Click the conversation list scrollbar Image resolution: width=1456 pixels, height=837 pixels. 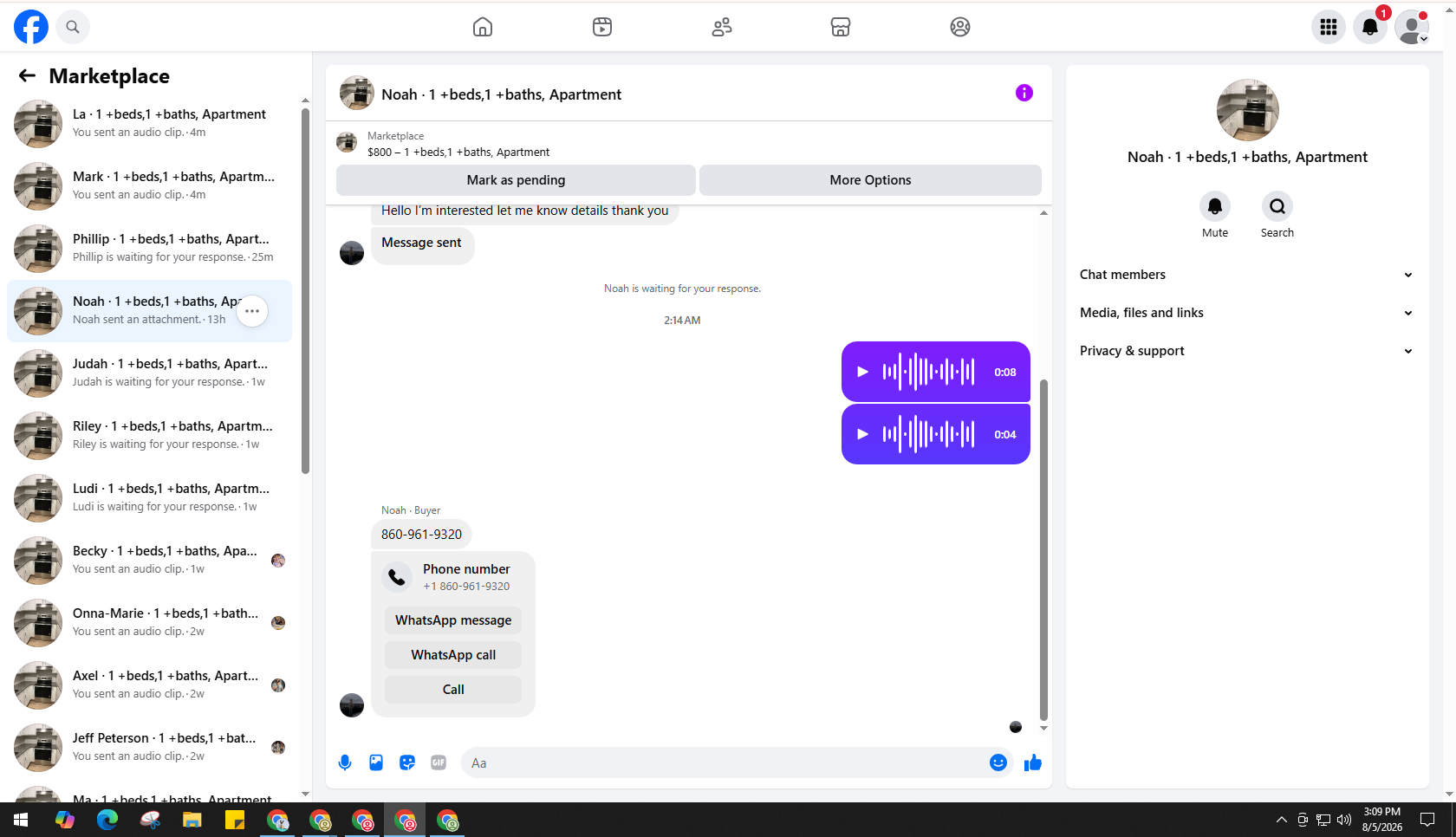[x=305, y=291]
